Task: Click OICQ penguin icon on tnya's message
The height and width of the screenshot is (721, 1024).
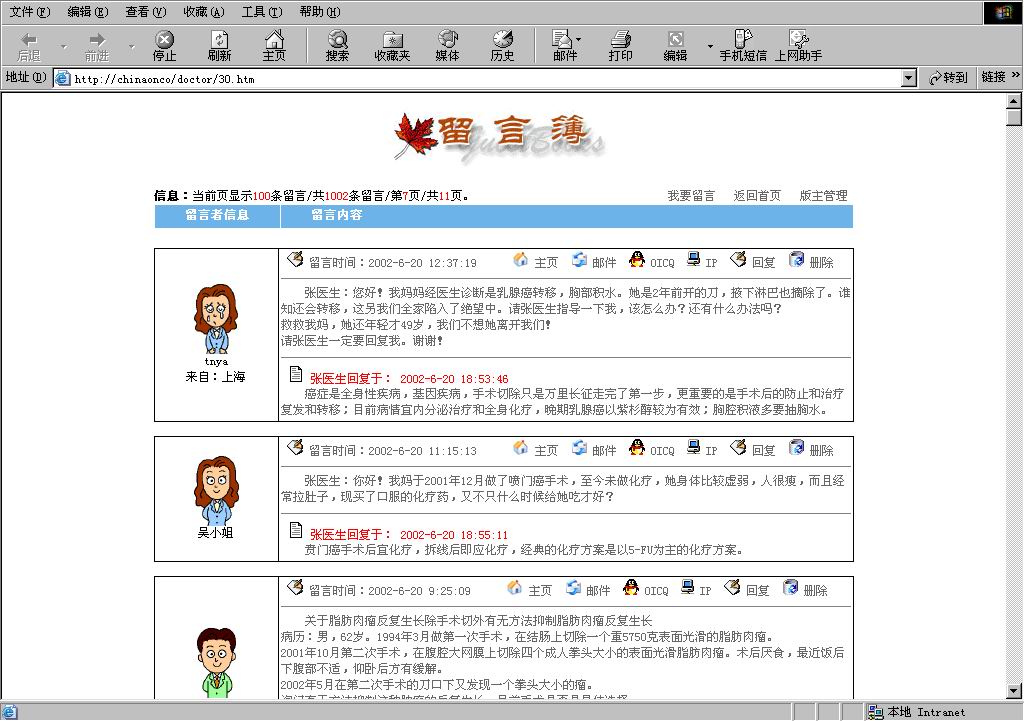Action: 637,260
